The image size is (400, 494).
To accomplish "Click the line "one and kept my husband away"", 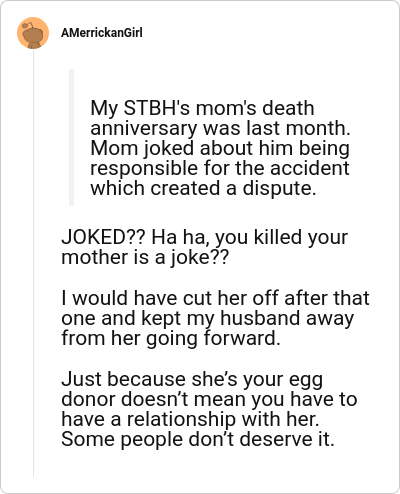I will pos(207,318).
